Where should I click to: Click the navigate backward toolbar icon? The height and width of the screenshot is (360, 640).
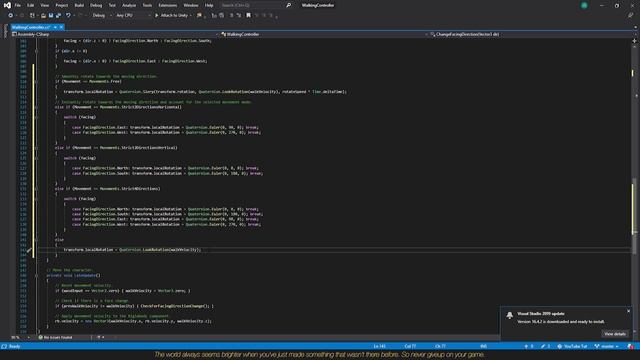(x=11, y=16)
